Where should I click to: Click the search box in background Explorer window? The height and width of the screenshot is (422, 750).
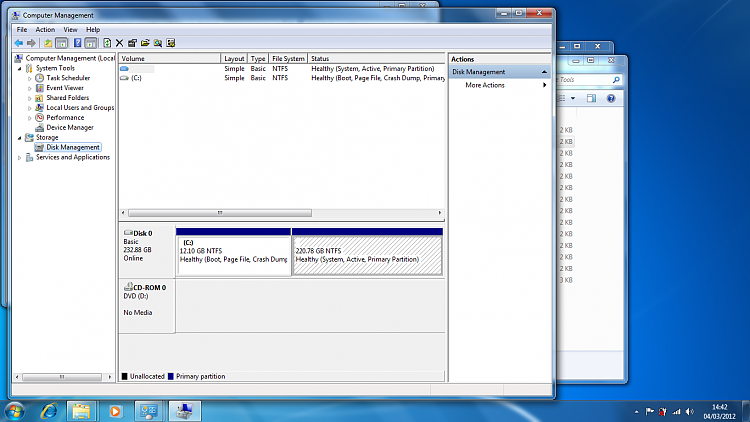click(589, 80)
